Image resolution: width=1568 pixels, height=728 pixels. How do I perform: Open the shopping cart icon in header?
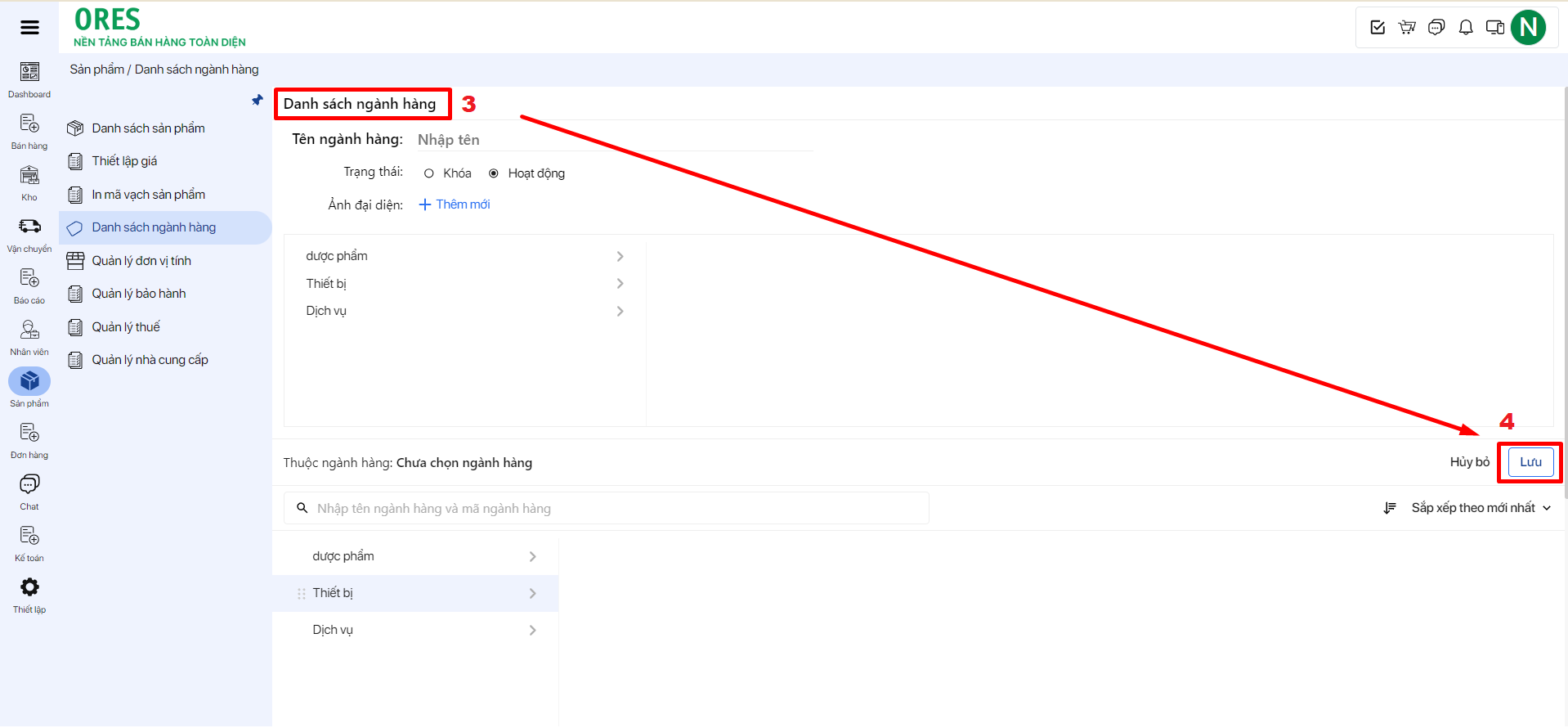[1407, 28]
